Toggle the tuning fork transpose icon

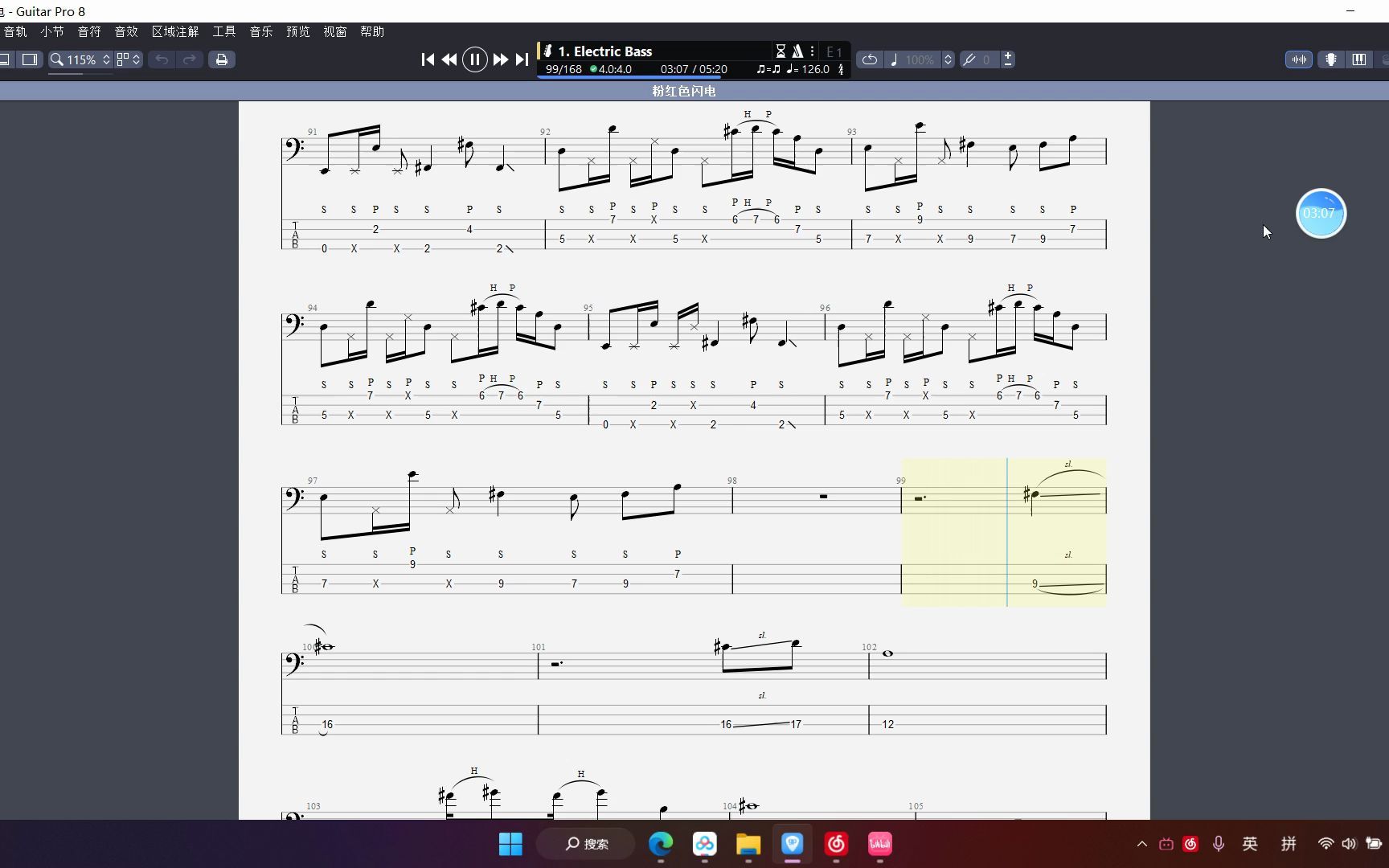tap(969, 59)
